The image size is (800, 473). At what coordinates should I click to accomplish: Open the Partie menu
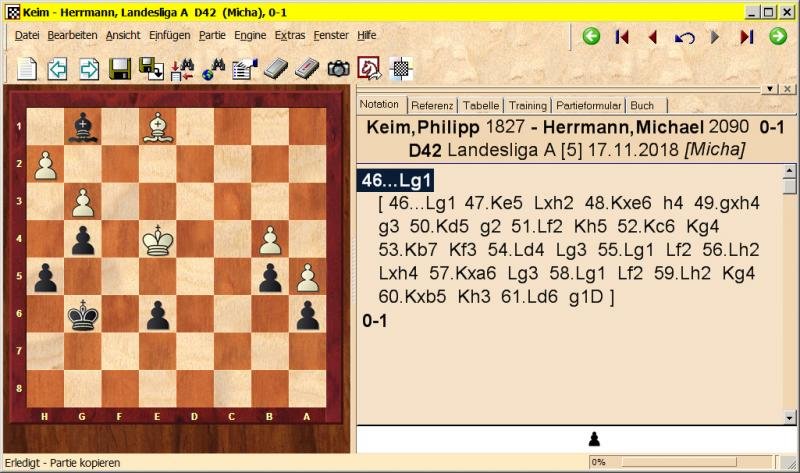pos(212,35)
